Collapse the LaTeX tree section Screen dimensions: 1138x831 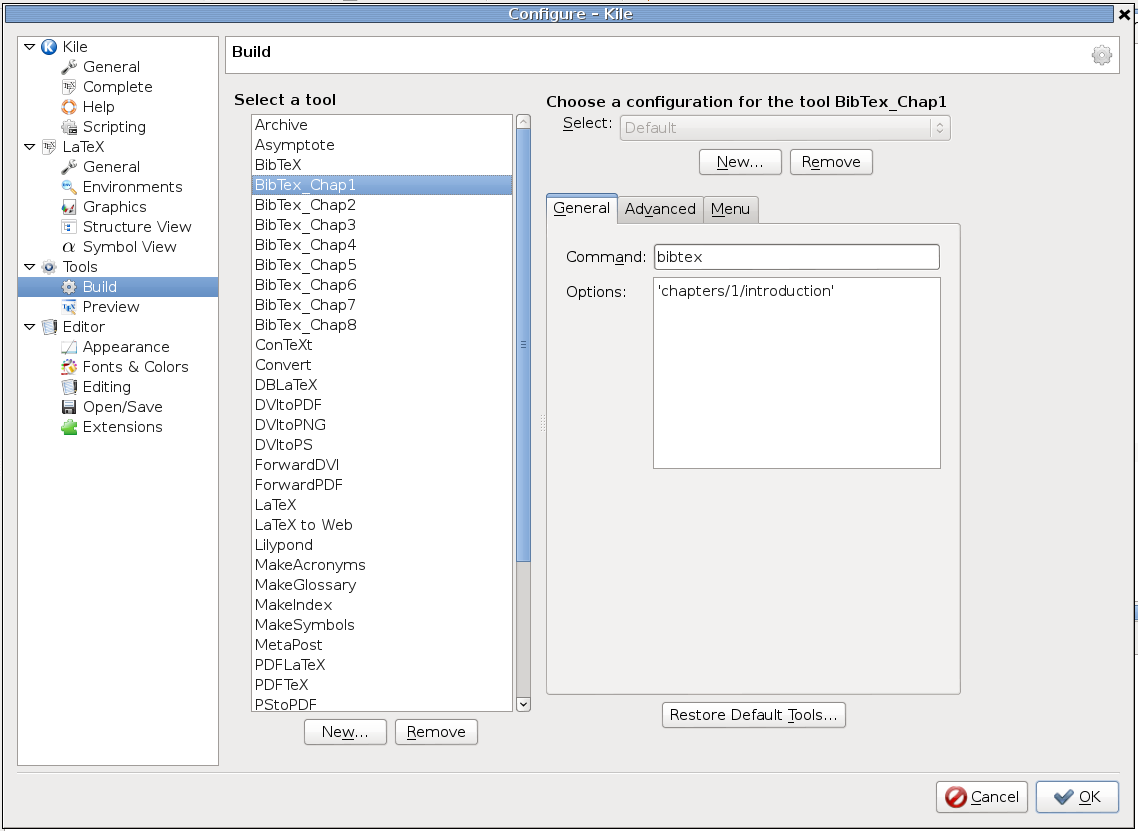30,147
